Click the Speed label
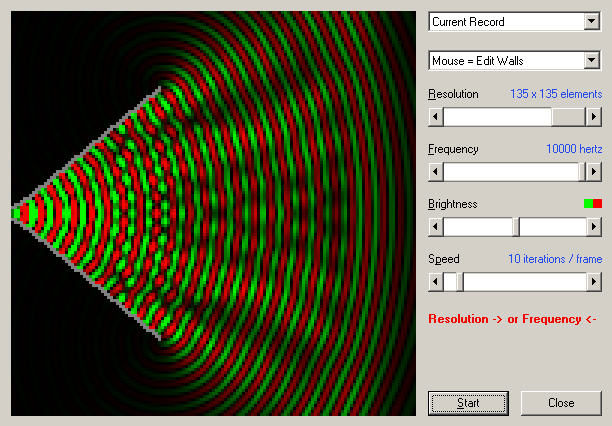612x426 pixels. click(x=444, y=259)
